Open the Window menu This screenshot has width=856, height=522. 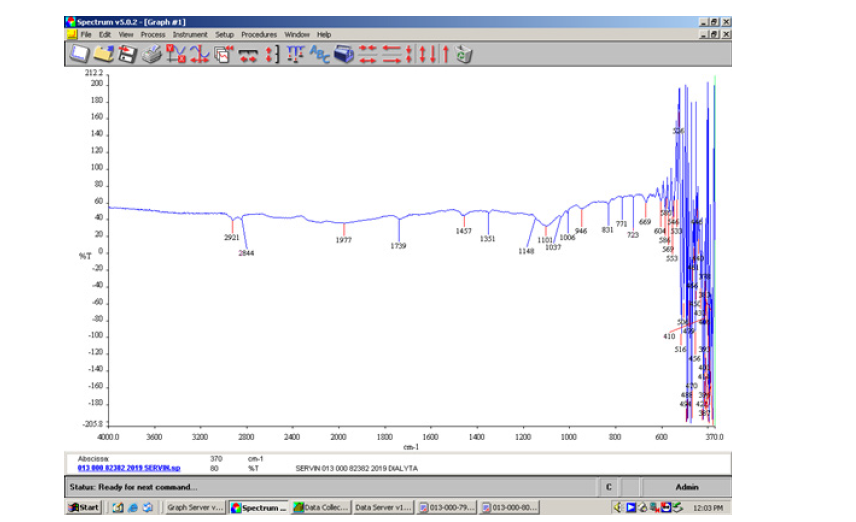pyautogui.click(x=297, y=34)
